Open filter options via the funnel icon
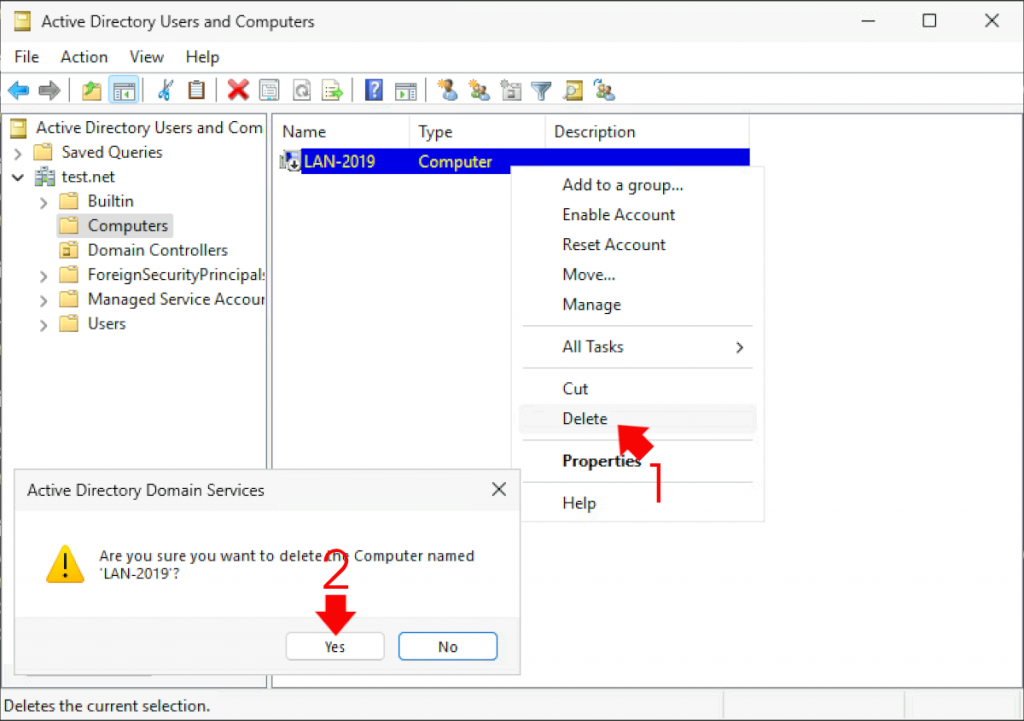Image resolution: width=1024 pixels, height=721 pixels. coord(541,90)
